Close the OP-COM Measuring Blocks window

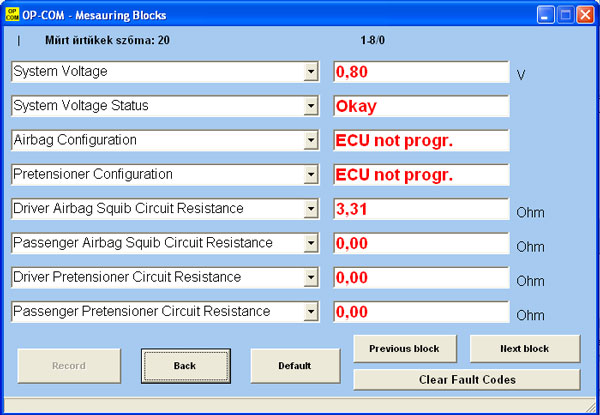(x=586, y=15)
